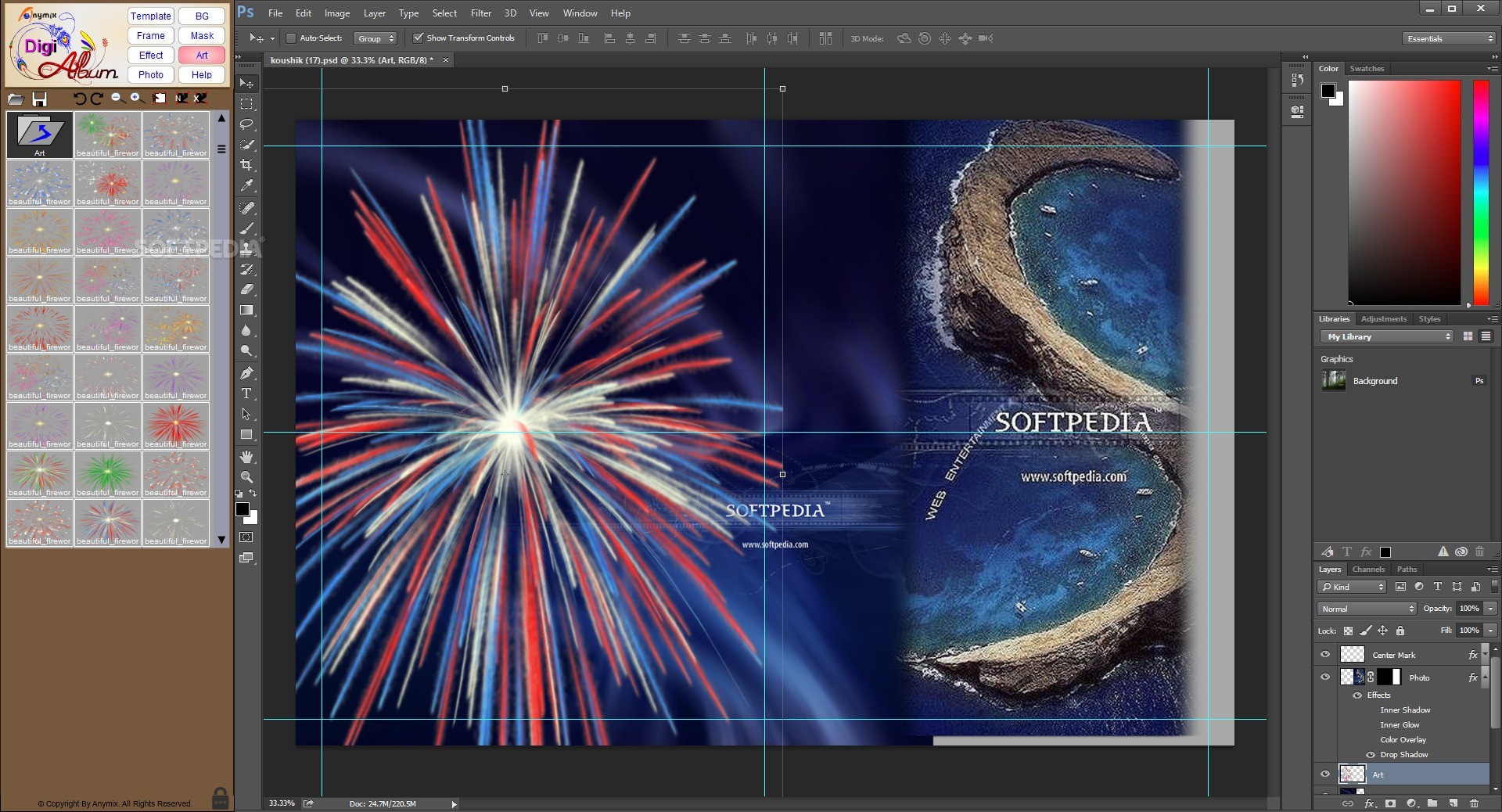Open the Fill slider dropdown arrow

(1491, 631)
